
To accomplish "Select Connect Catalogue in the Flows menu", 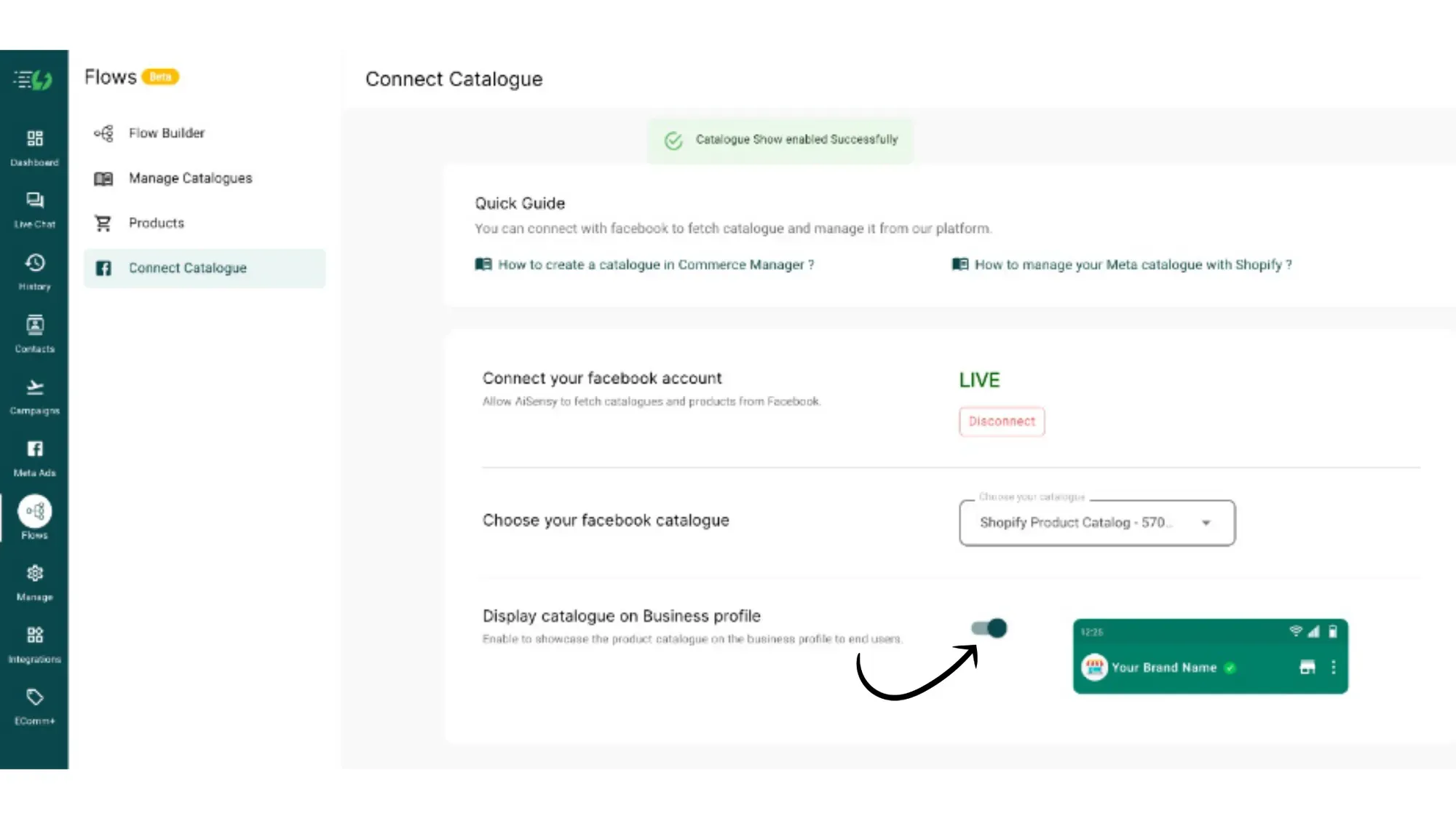I will 186,268.
